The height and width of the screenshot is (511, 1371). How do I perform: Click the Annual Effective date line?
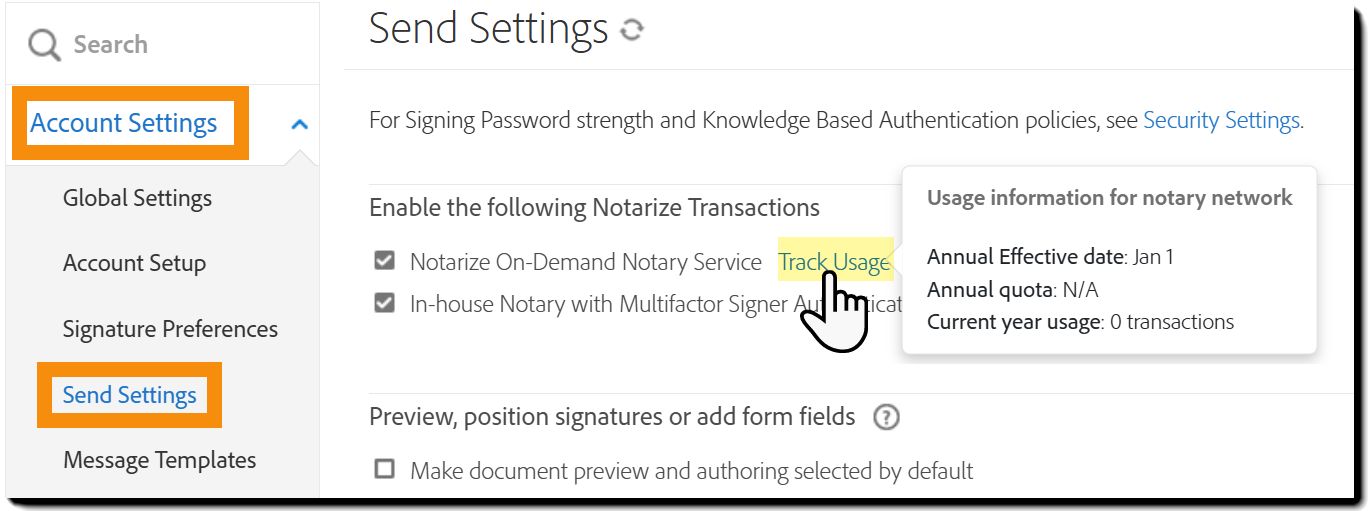point(1050,257)
